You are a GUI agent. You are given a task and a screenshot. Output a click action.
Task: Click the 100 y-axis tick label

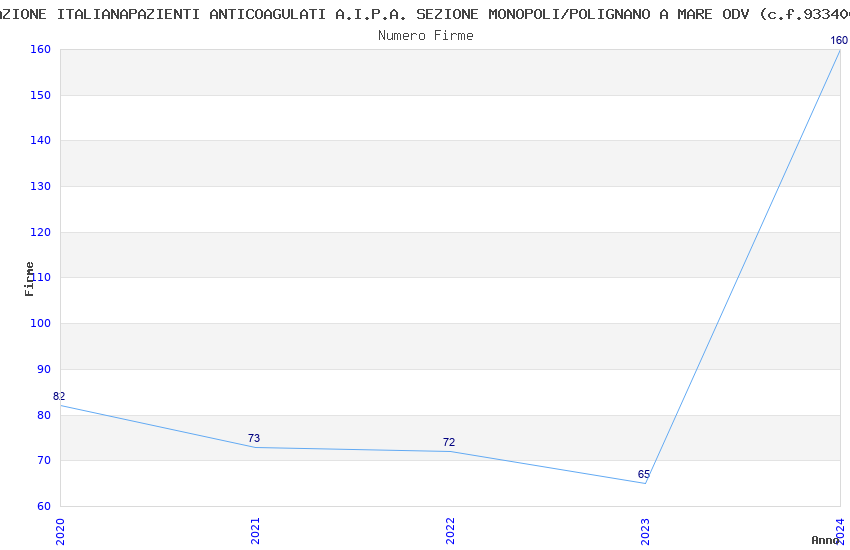coord(41,323)
